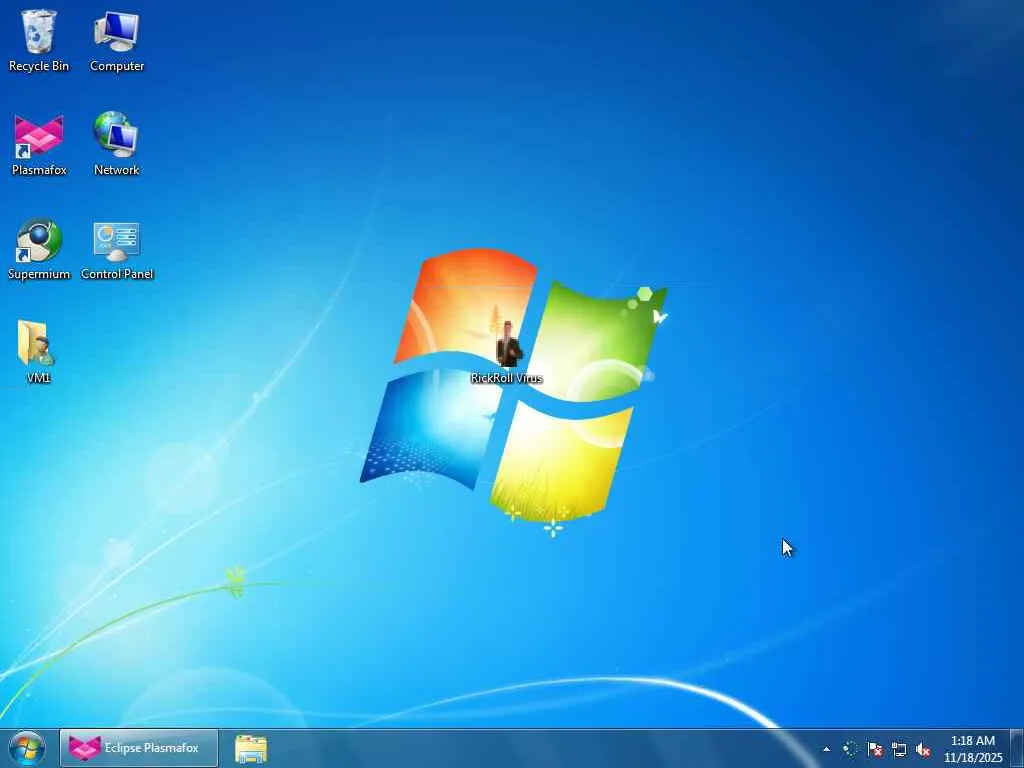
Task: Select the Supermium browser shortcut
Action: pyautogui.click(x=39, y=249)
